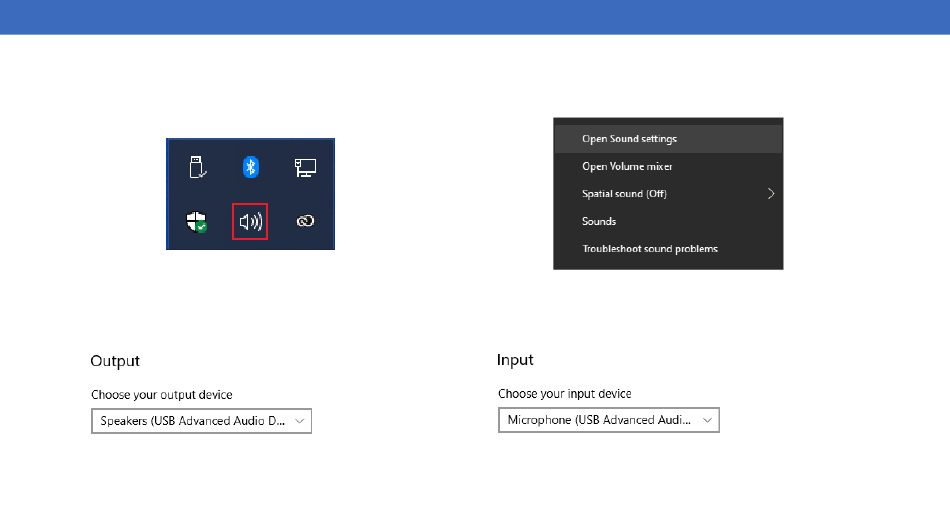This screenshot has width=950, height=518.
Task: Open the Speakers output device dropdown
Action: pos(201,421)
